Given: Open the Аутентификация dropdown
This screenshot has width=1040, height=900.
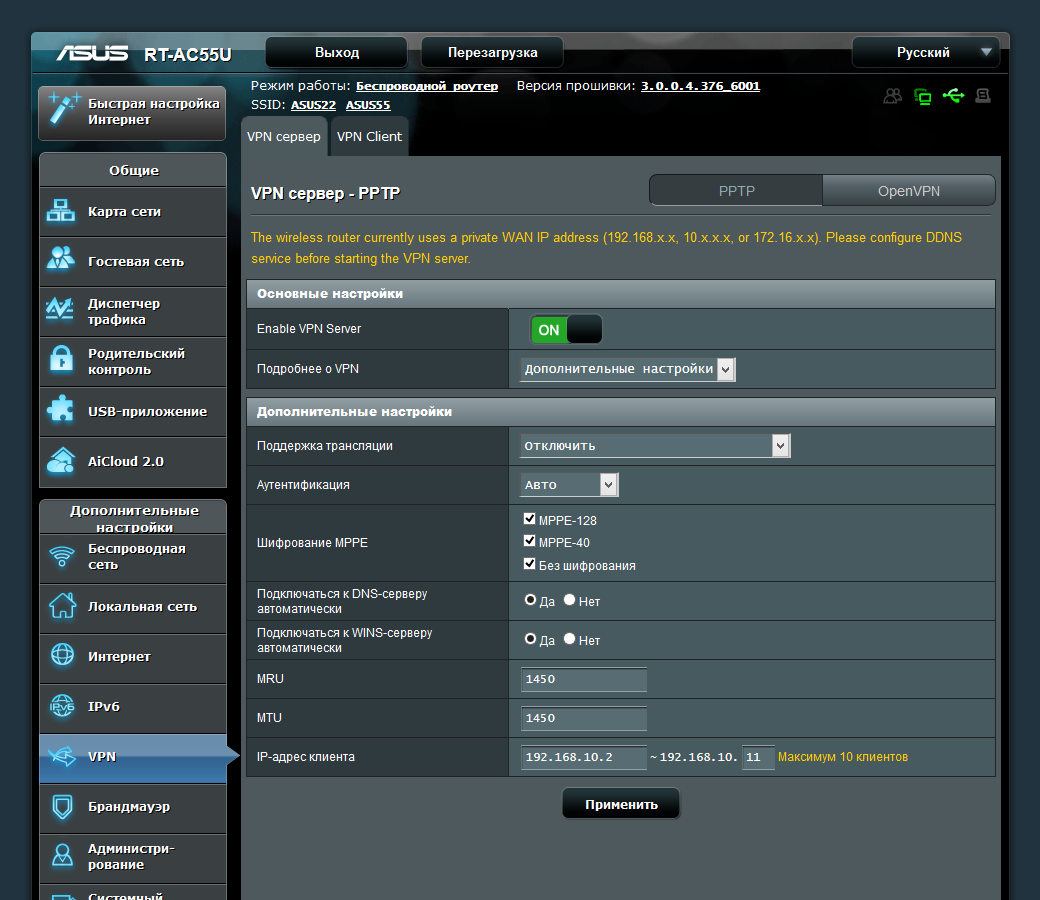Looking at the screenshot, I should (569, 485).
